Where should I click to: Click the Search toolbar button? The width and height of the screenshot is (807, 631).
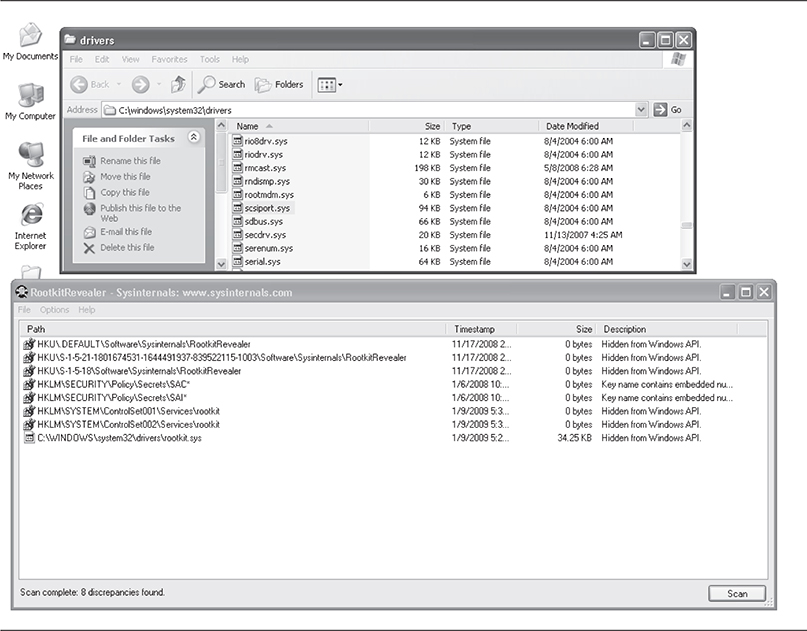(x=221, y=85)
